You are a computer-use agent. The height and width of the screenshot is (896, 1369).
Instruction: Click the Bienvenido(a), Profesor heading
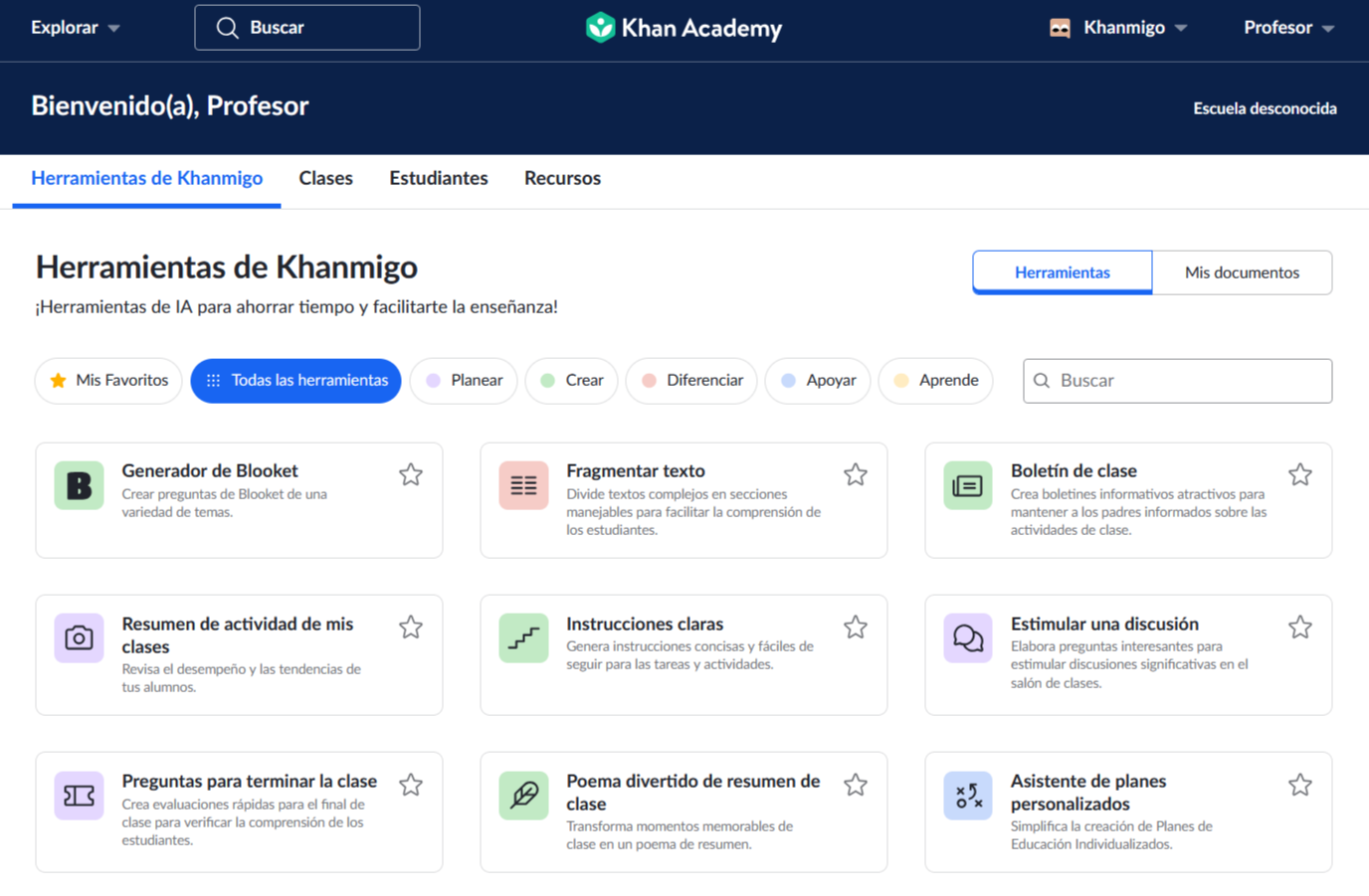click(170, 106)
